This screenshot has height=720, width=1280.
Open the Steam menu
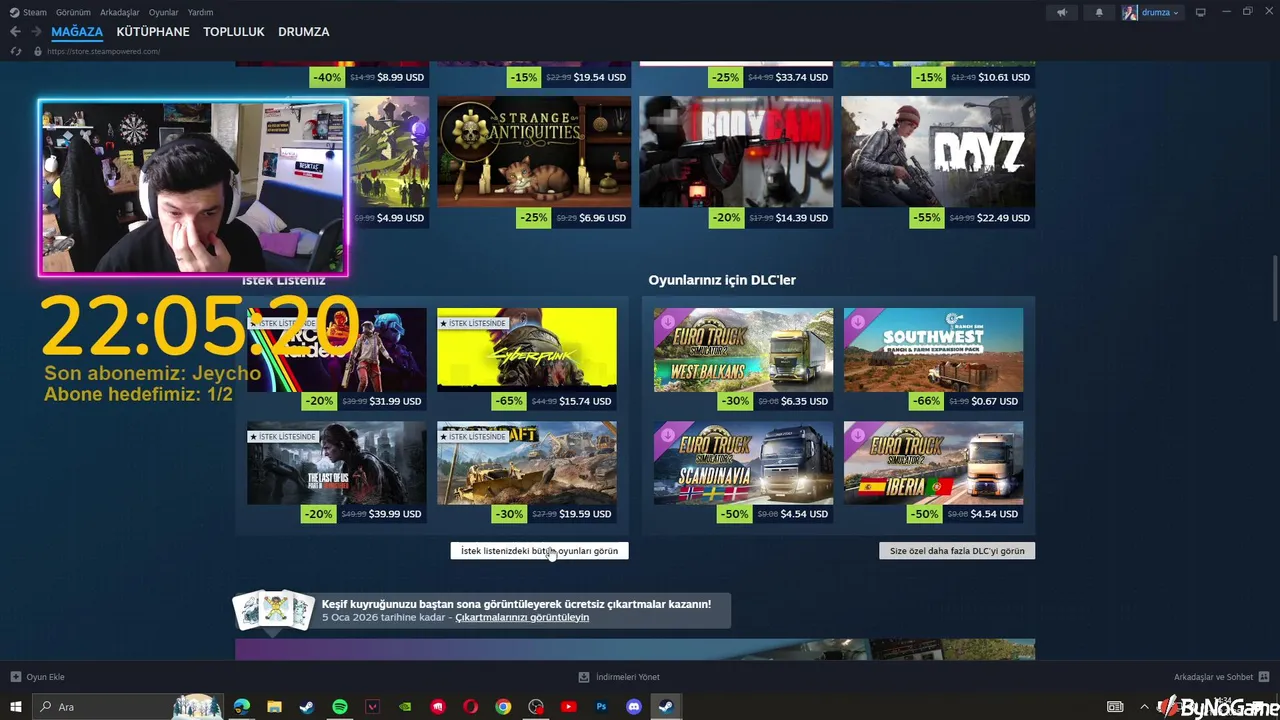28,12
